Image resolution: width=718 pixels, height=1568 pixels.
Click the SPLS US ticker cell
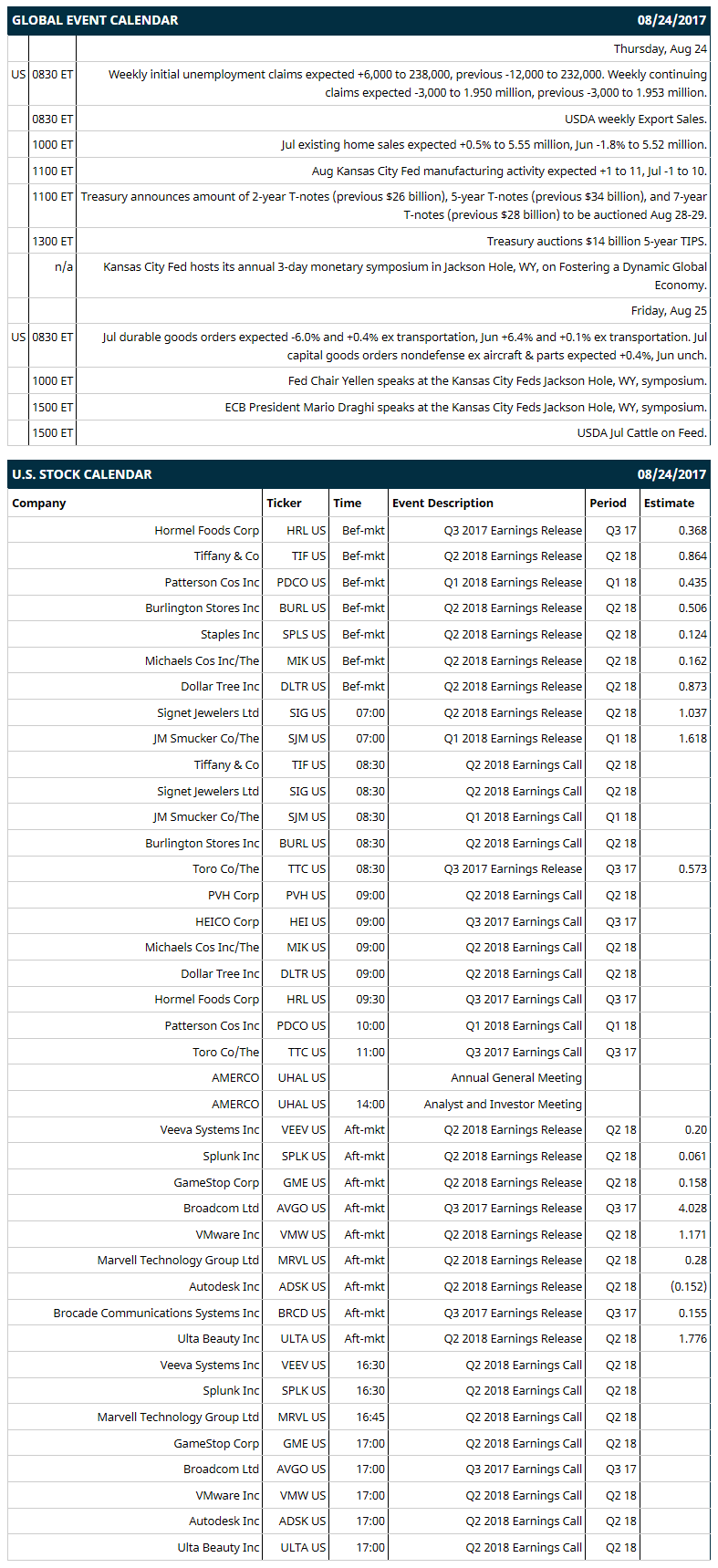pos(304,634)
